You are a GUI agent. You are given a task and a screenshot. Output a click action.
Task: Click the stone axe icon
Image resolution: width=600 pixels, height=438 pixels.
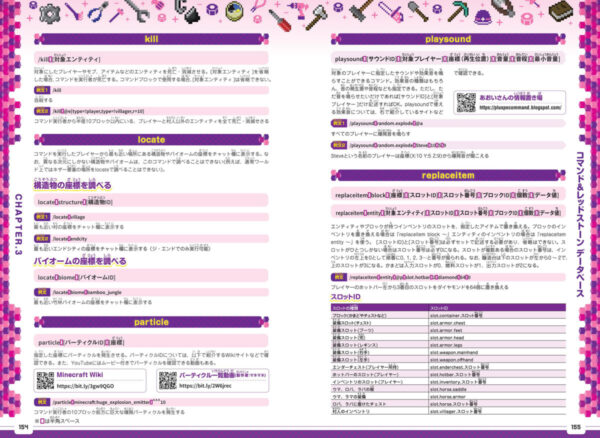coord(315,18)
